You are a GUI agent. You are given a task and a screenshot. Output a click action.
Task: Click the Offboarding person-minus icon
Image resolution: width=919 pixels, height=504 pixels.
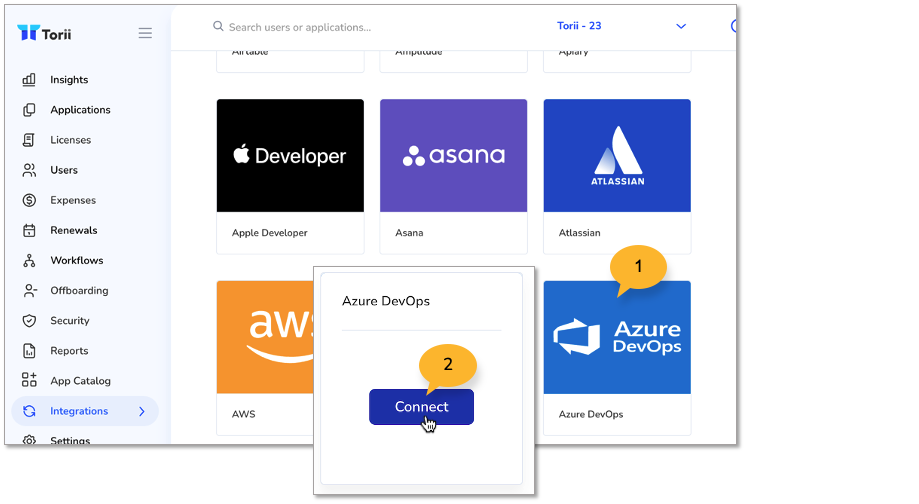point(29,291)
